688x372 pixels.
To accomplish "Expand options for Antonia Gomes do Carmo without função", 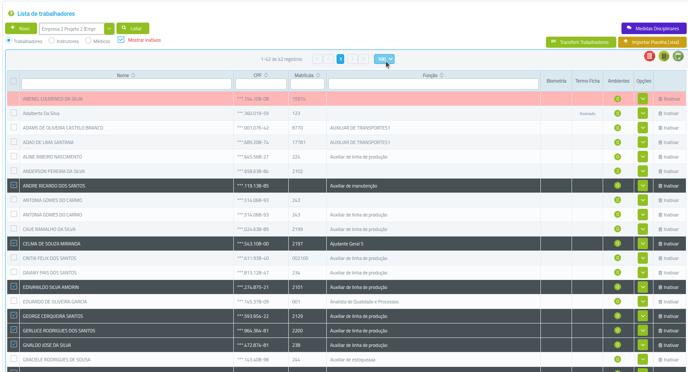I will 643,200.
